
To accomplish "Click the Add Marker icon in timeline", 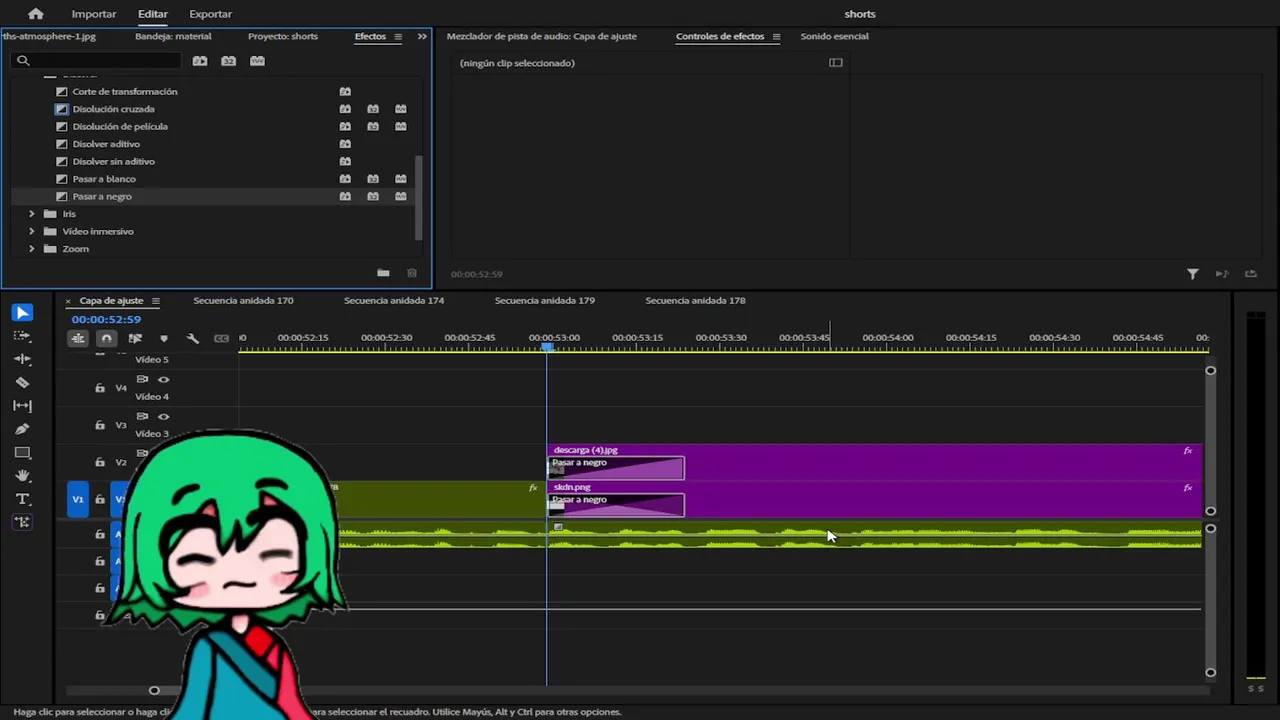I will (164, 338).
